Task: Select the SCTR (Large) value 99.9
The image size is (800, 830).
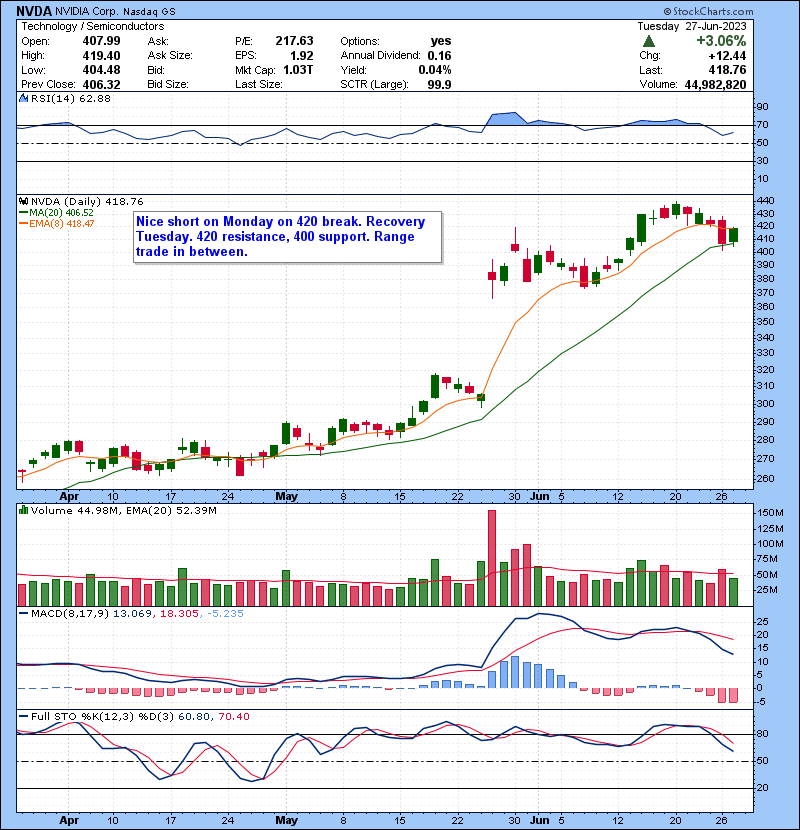Action: pos(439,84)
